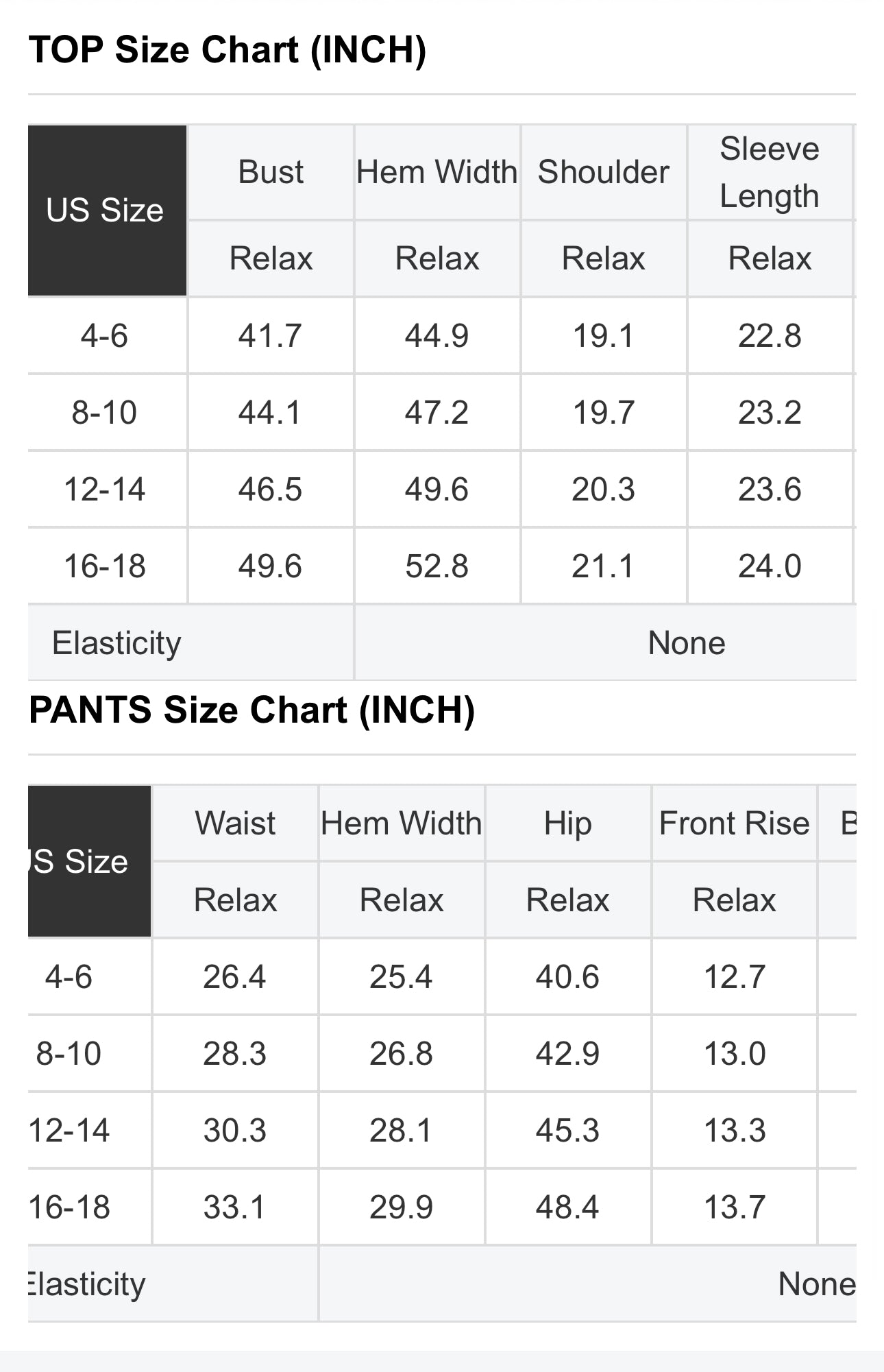Select the Hem Width header in TOP chart
The image size is (884, 1372).
pyautogui.click(x=437, y=172)
